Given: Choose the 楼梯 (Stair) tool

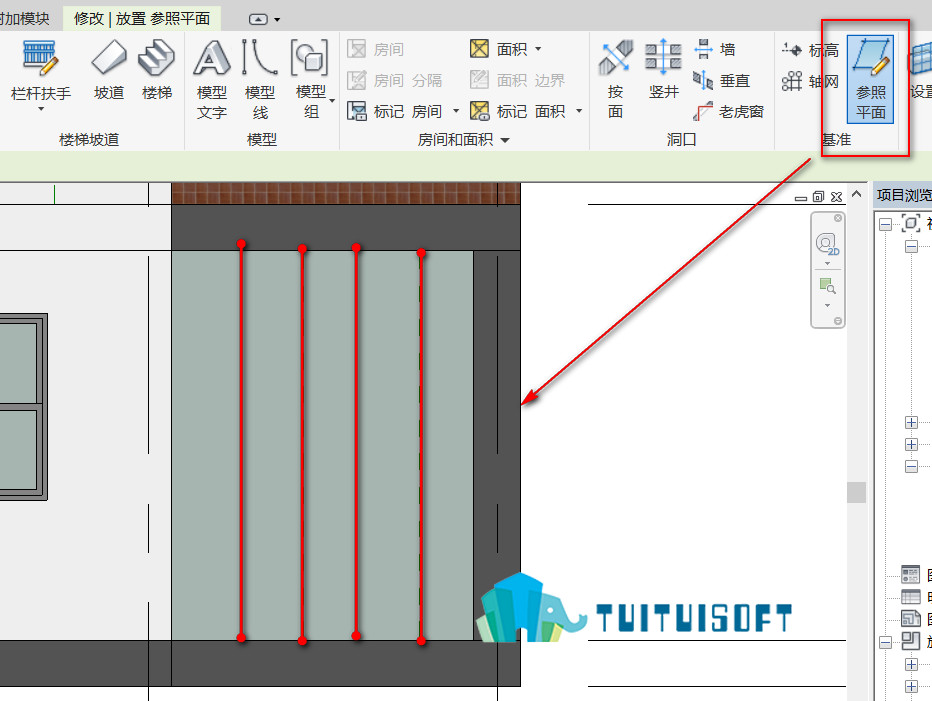Looking at the screenshot, I should click(x=156, y=70).
